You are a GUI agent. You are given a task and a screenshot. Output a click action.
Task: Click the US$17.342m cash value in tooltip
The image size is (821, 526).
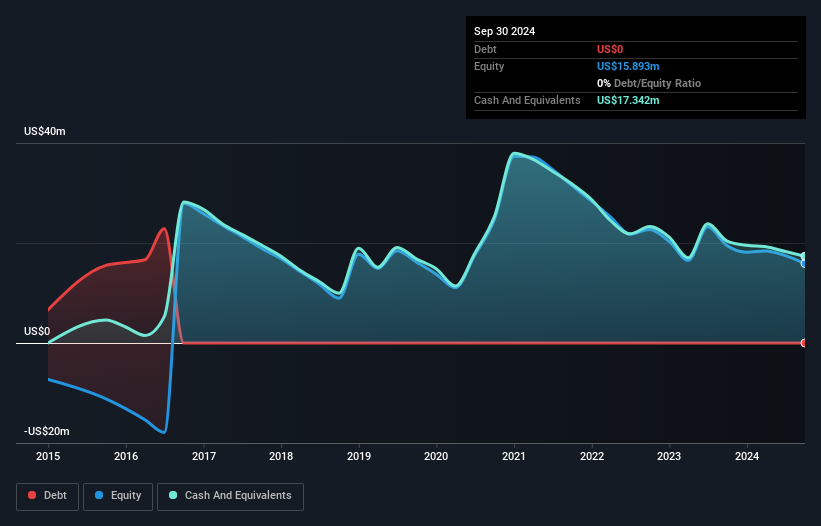(x=628, y=100)
